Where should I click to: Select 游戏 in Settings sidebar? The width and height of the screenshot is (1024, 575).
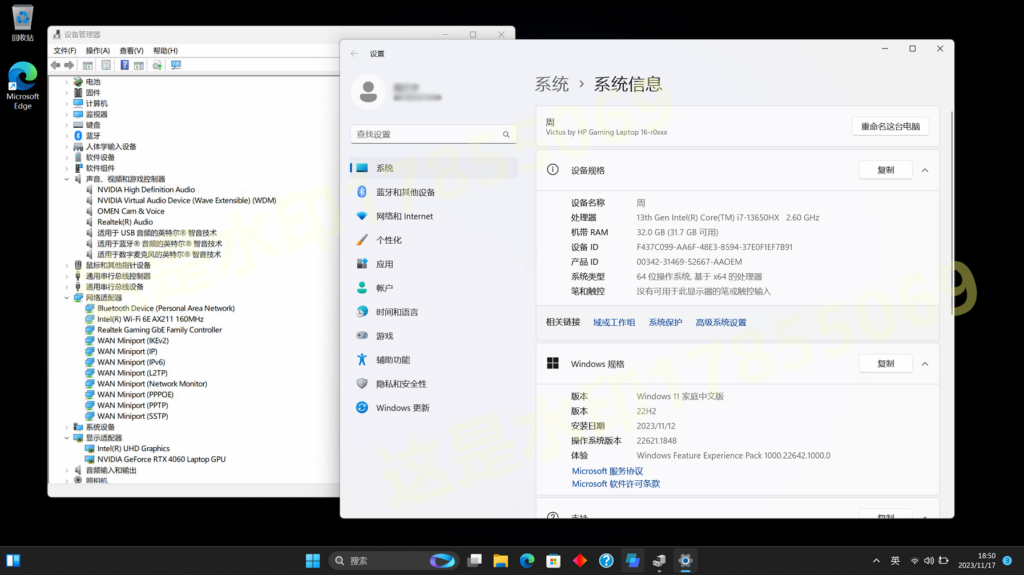434,336
